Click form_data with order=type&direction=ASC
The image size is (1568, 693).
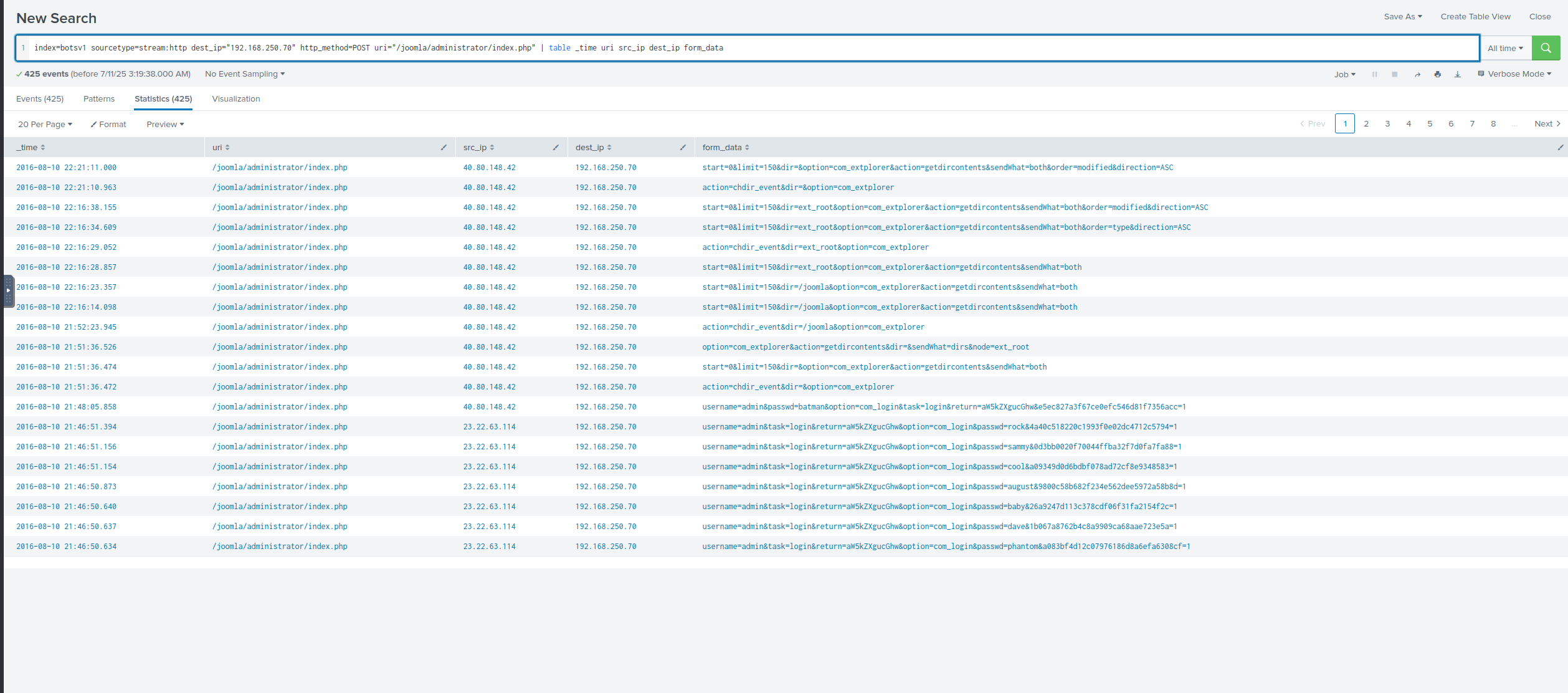946,227
